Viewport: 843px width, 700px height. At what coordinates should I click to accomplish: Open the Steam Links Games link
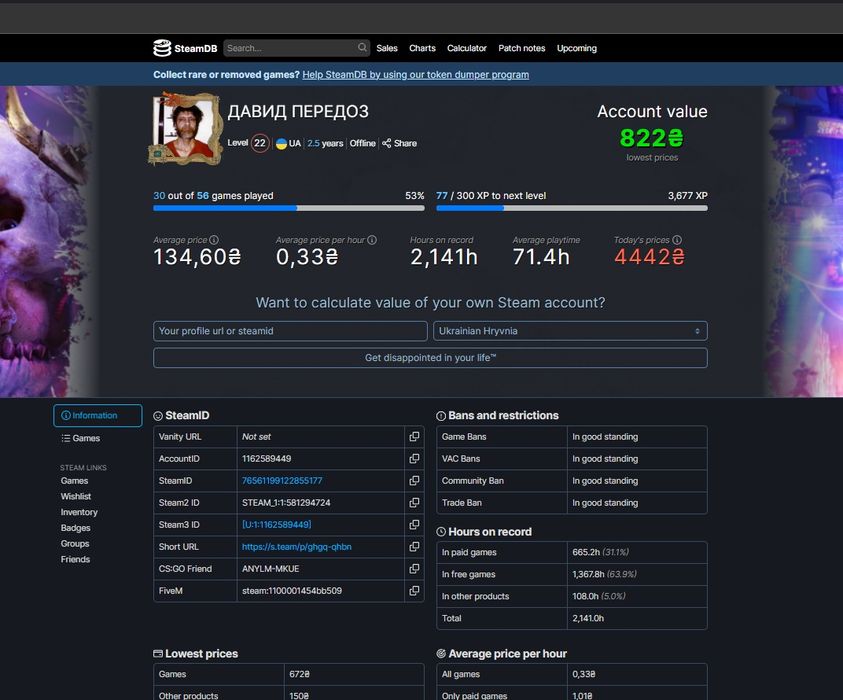[x=74, y=481]
